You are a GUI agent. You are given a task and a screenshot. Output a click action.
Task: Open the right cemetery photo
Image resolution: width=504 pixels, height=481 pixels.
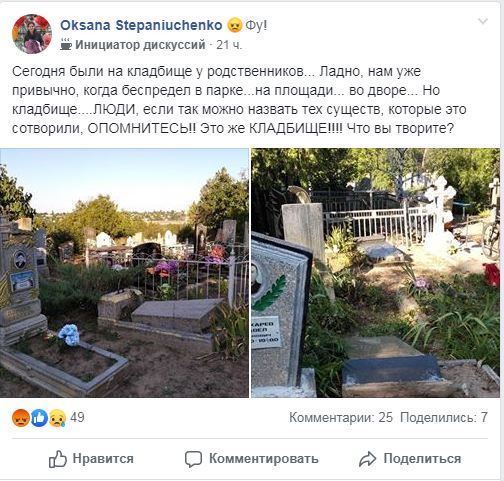375,273
